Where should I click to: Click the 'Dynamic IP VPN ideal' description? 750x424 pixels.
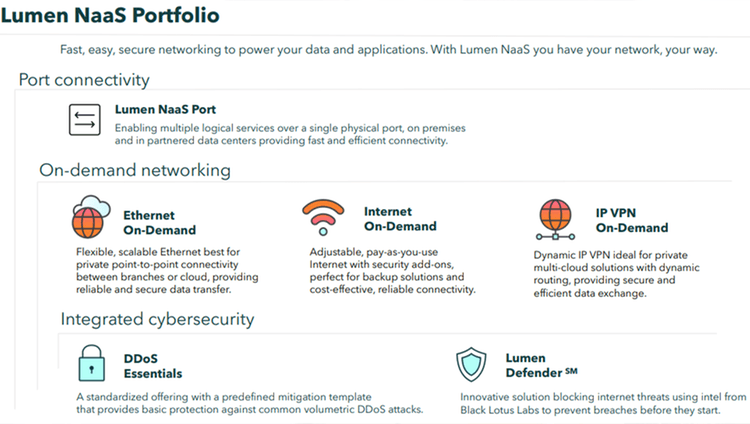pos(617,274)
